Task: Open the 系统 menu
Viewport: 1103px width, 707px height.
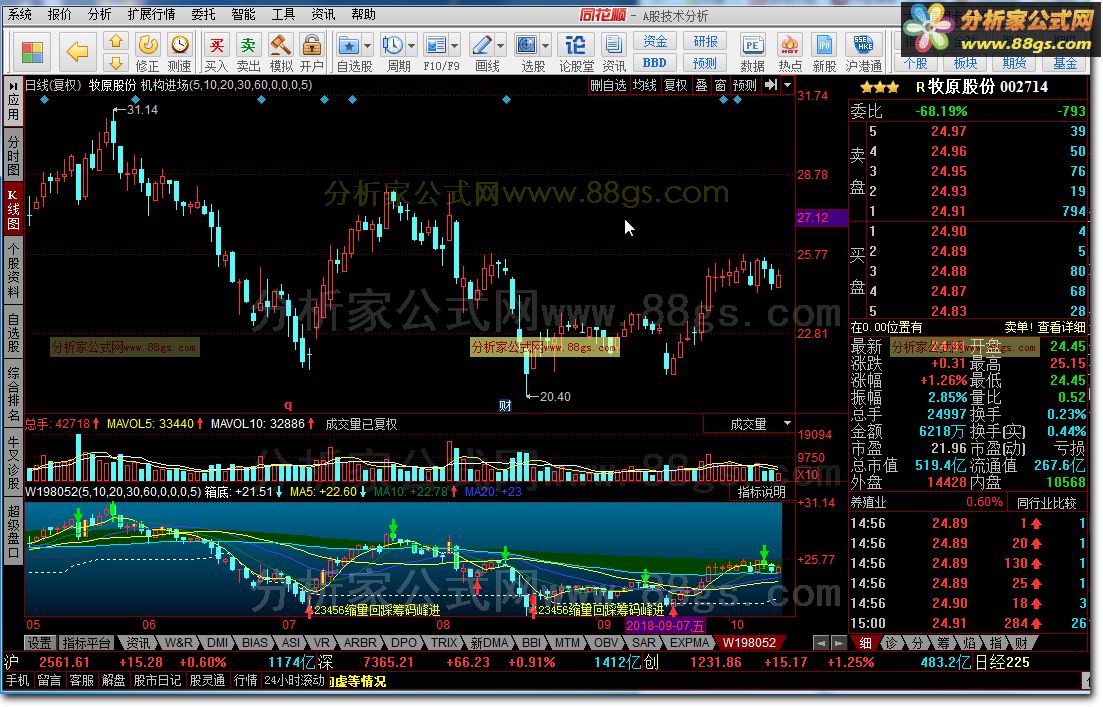Action: [20, 14]
